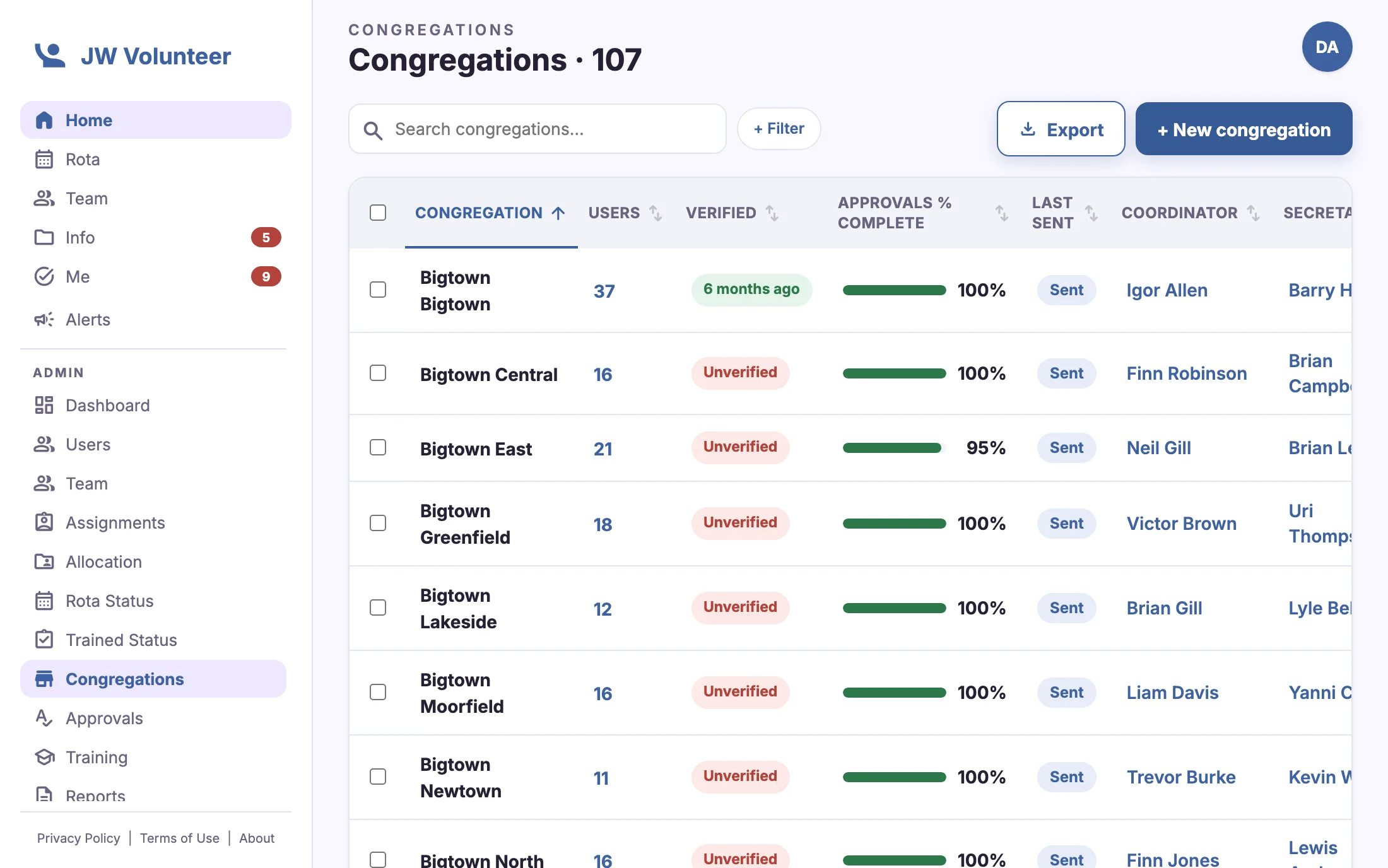Click the Bigtown Central 100% progress bar
Viewport: 1388px width, 868px height.
(x=894, y=373)
